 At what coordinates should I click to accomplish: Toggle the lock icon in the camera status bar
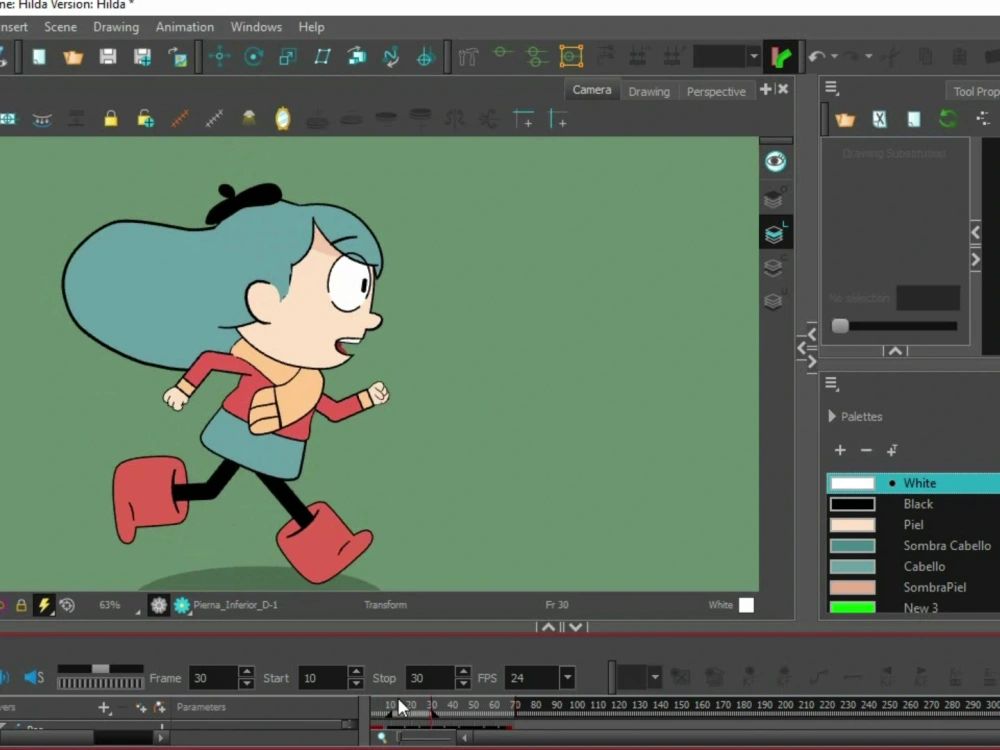pyautogui.click(x=20, y=605)
